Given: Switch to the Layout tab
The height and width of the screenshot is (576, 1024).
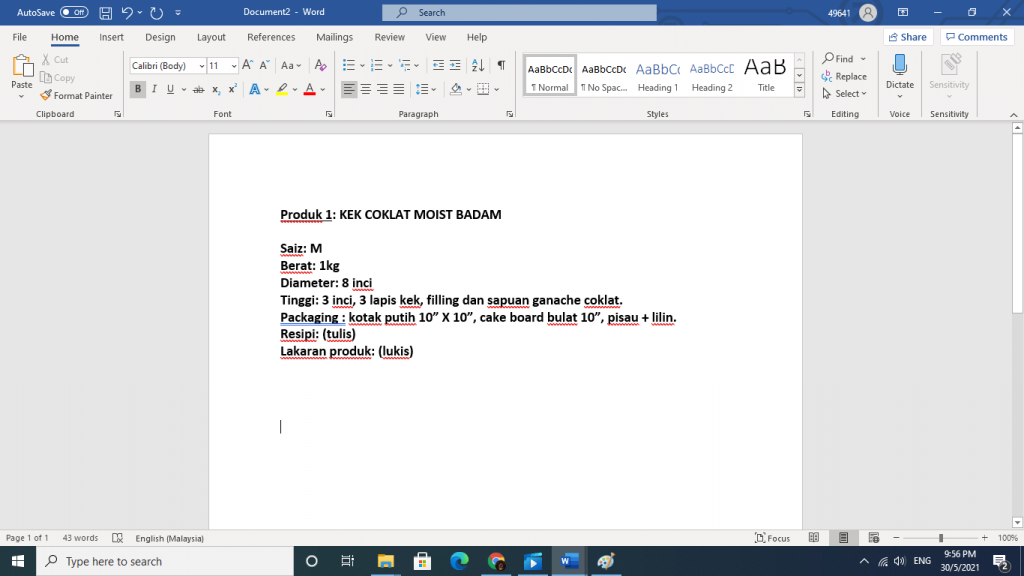Looking at the screenshot, I should click(211, 37).
